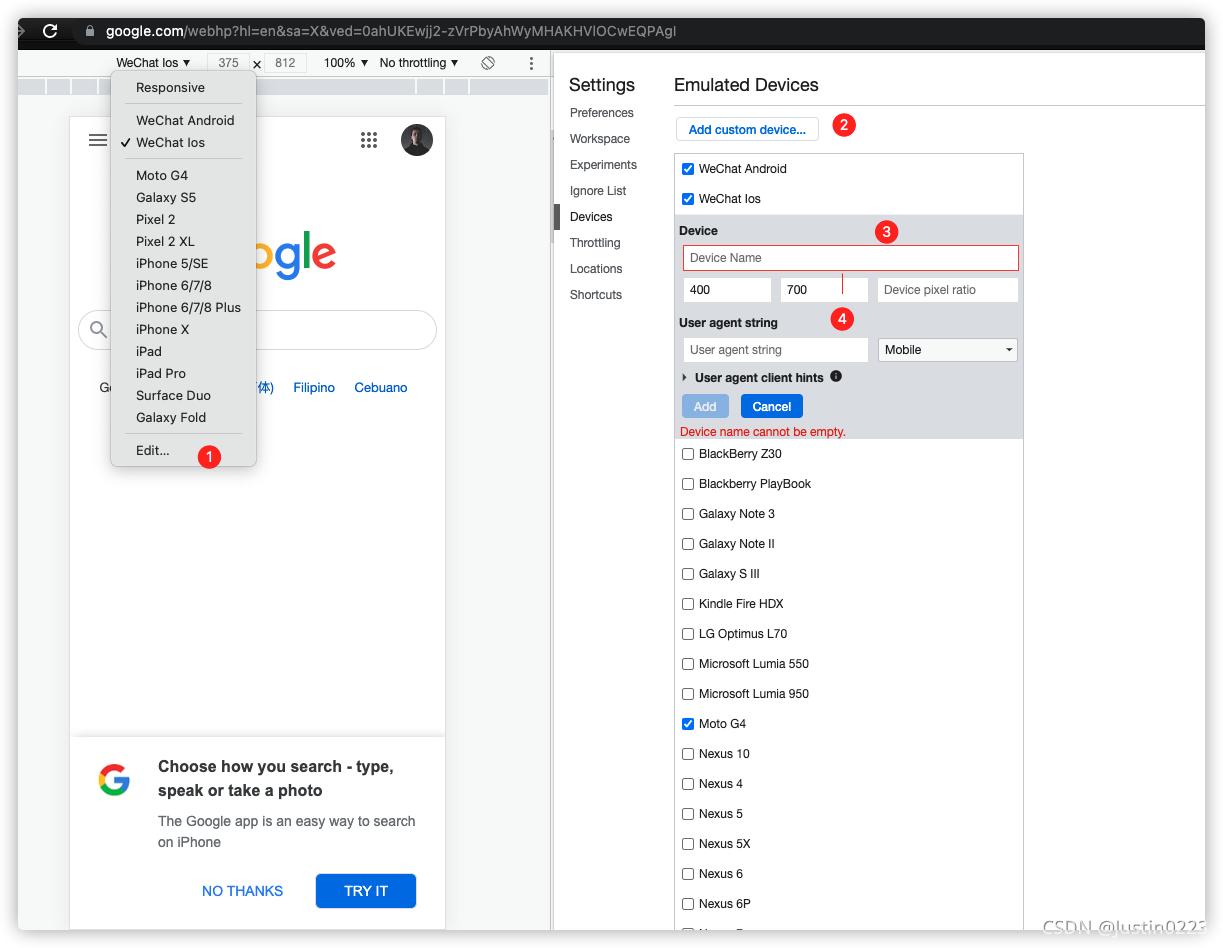Open Shortcuts in Settings sidebar
The image size is (1223, 948).
pyautogui.click(x=596, y=295)
